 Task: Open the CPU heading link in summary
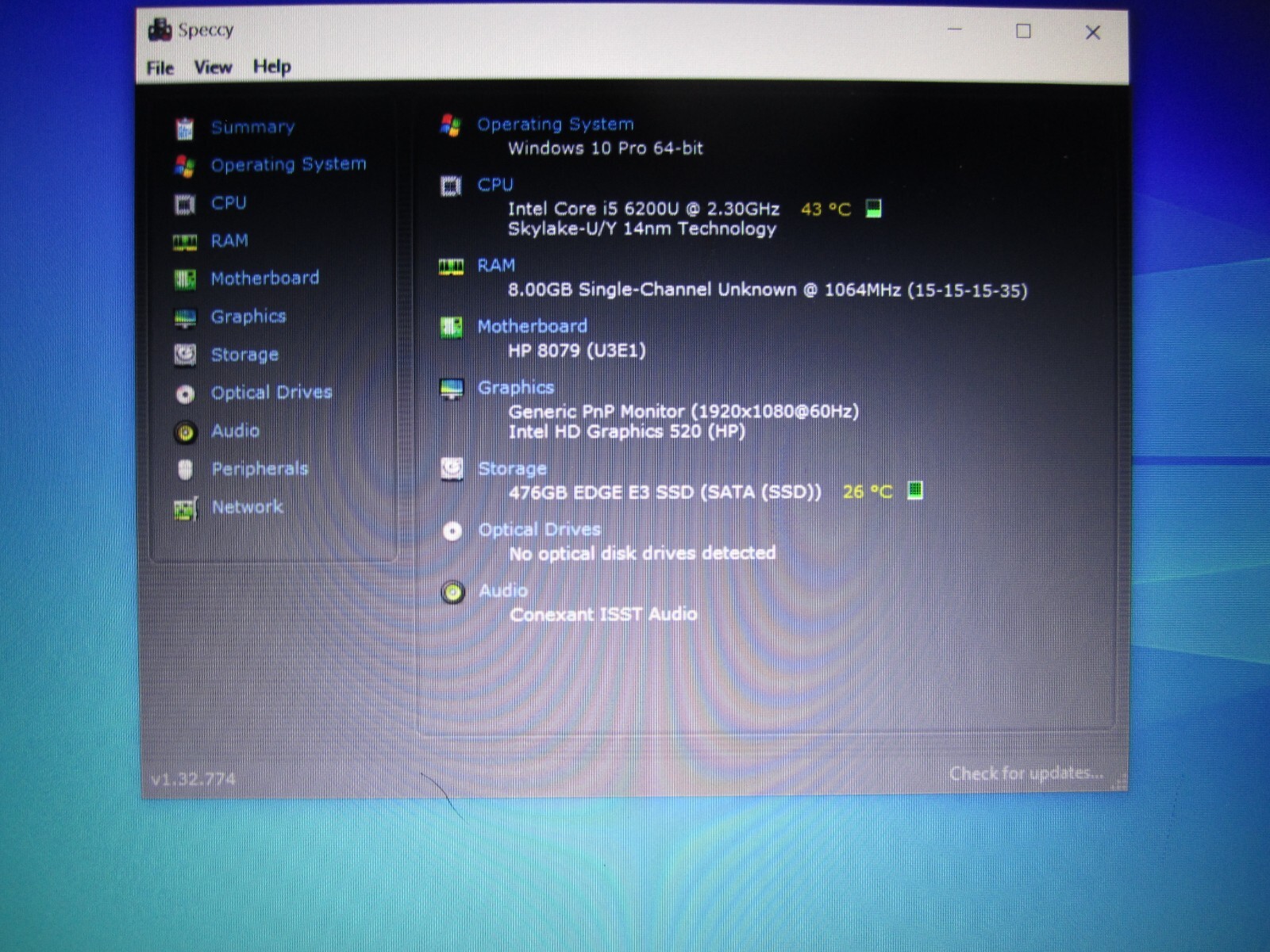click(x=495, y=185)
